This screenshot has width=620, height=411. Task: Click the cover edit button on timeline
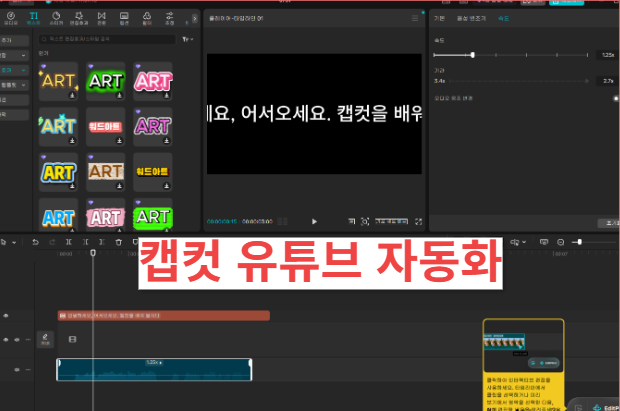(x=45, y=339)
